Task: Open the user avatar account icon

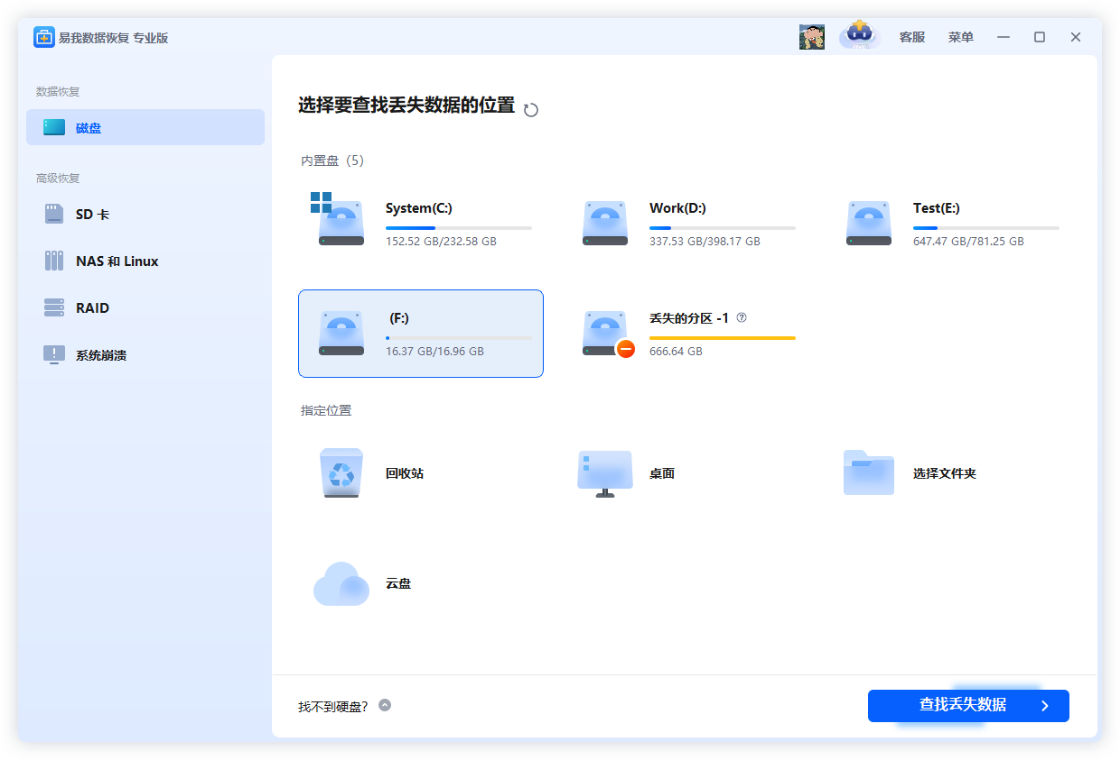Action: tap(812, 36)
